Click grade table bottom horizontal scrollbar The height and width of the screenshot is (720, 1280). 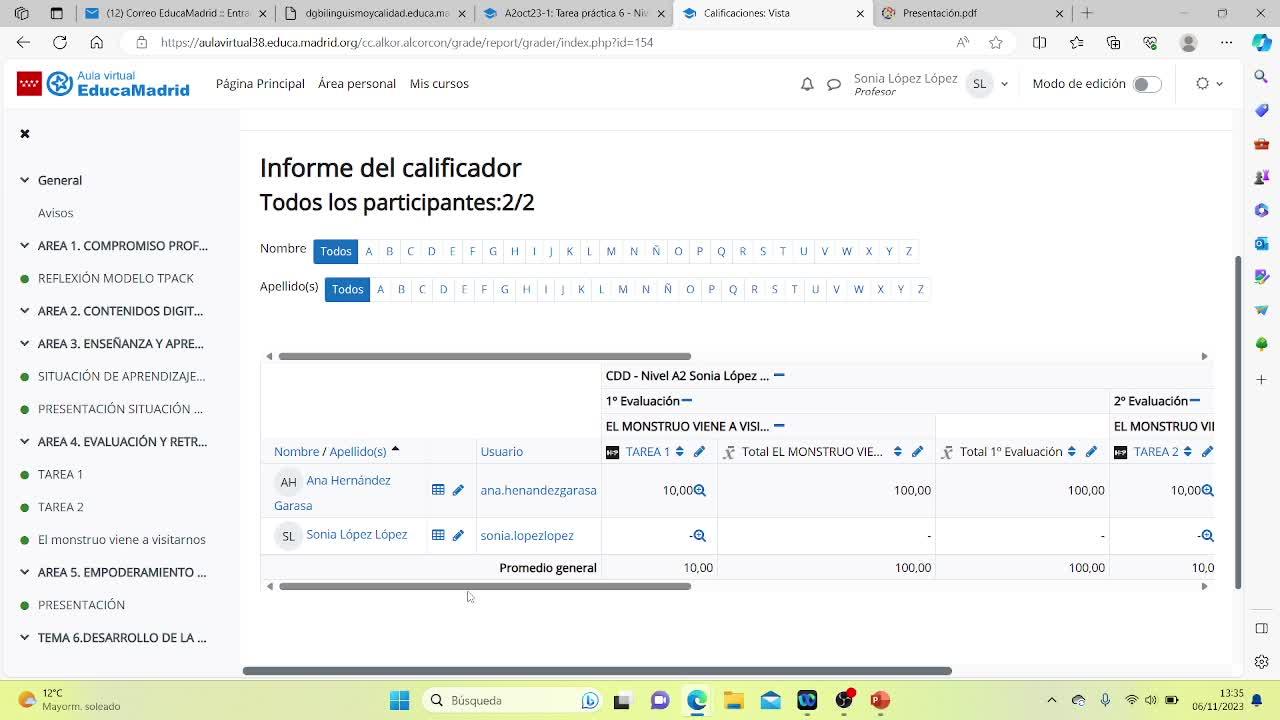pyautogui.click(x=484, y=586)
